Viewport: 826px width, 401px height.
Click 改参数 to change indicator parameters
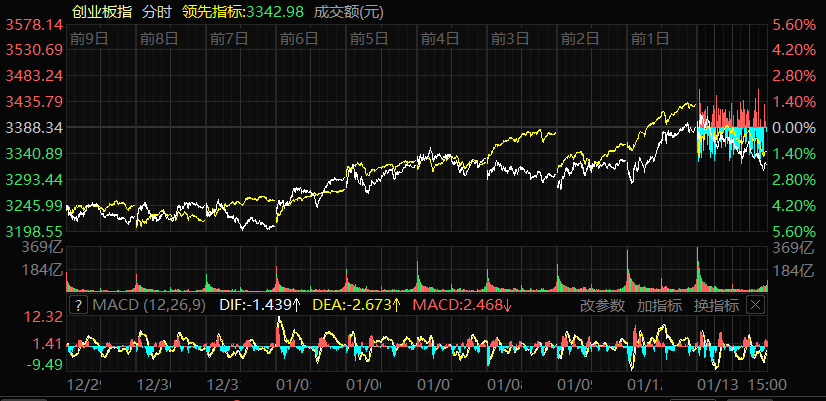tap(602, 305)
